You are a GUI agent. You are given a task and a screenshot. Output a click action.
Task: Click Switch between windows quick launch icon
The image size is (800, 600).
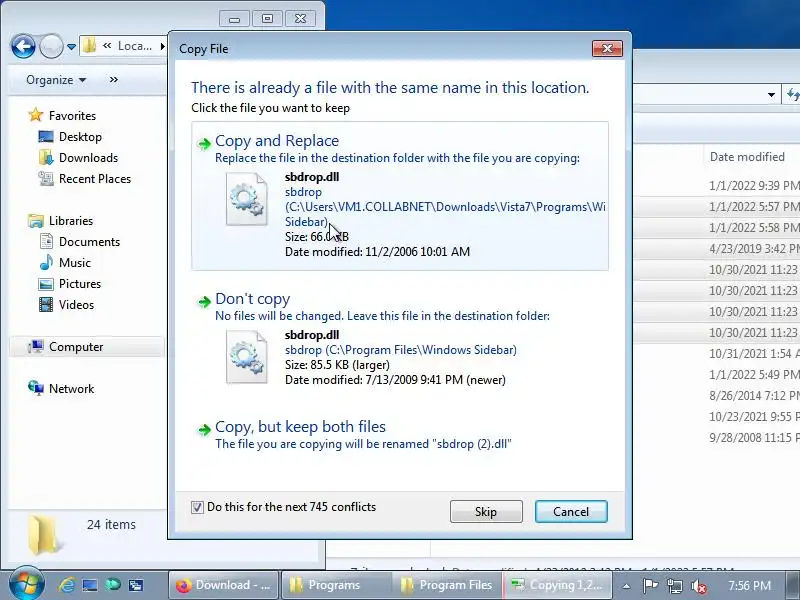[x=136, y=585]
